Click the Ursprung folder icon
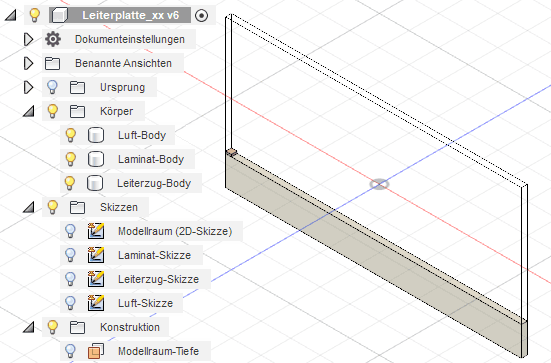 77,87
